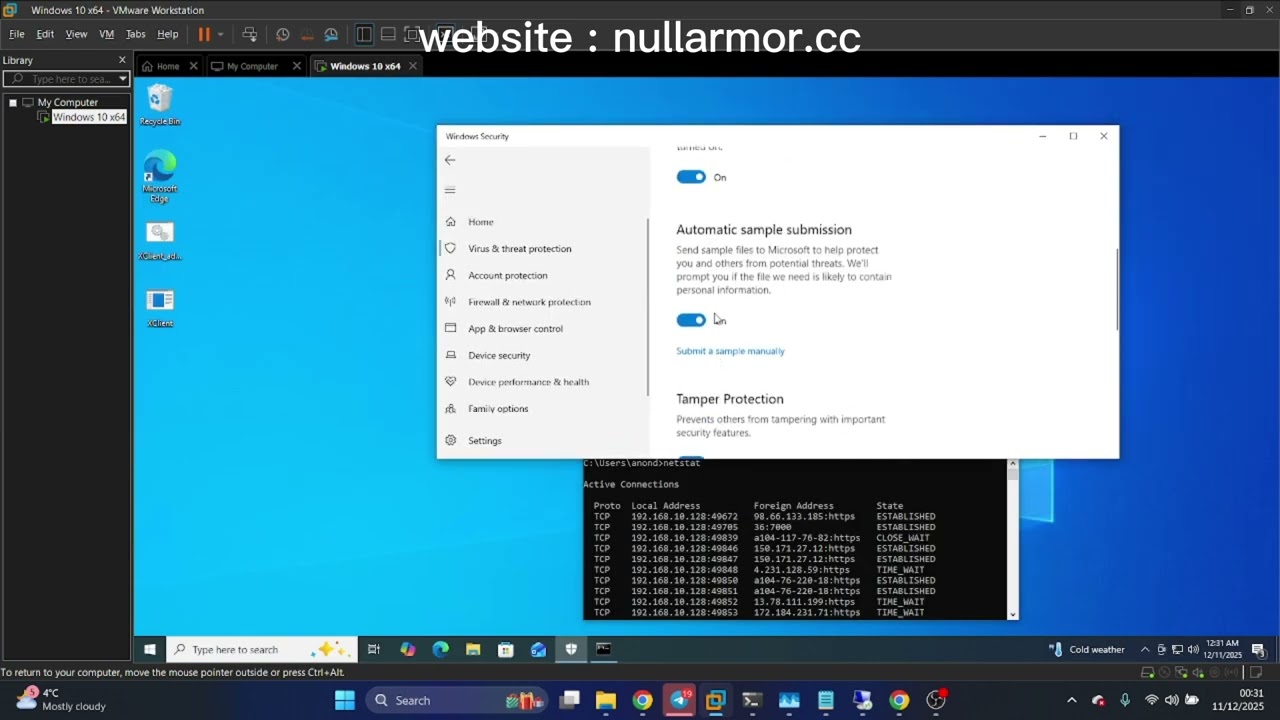Close the Library panel
The image size is (1280, 720).
(122, 60)
